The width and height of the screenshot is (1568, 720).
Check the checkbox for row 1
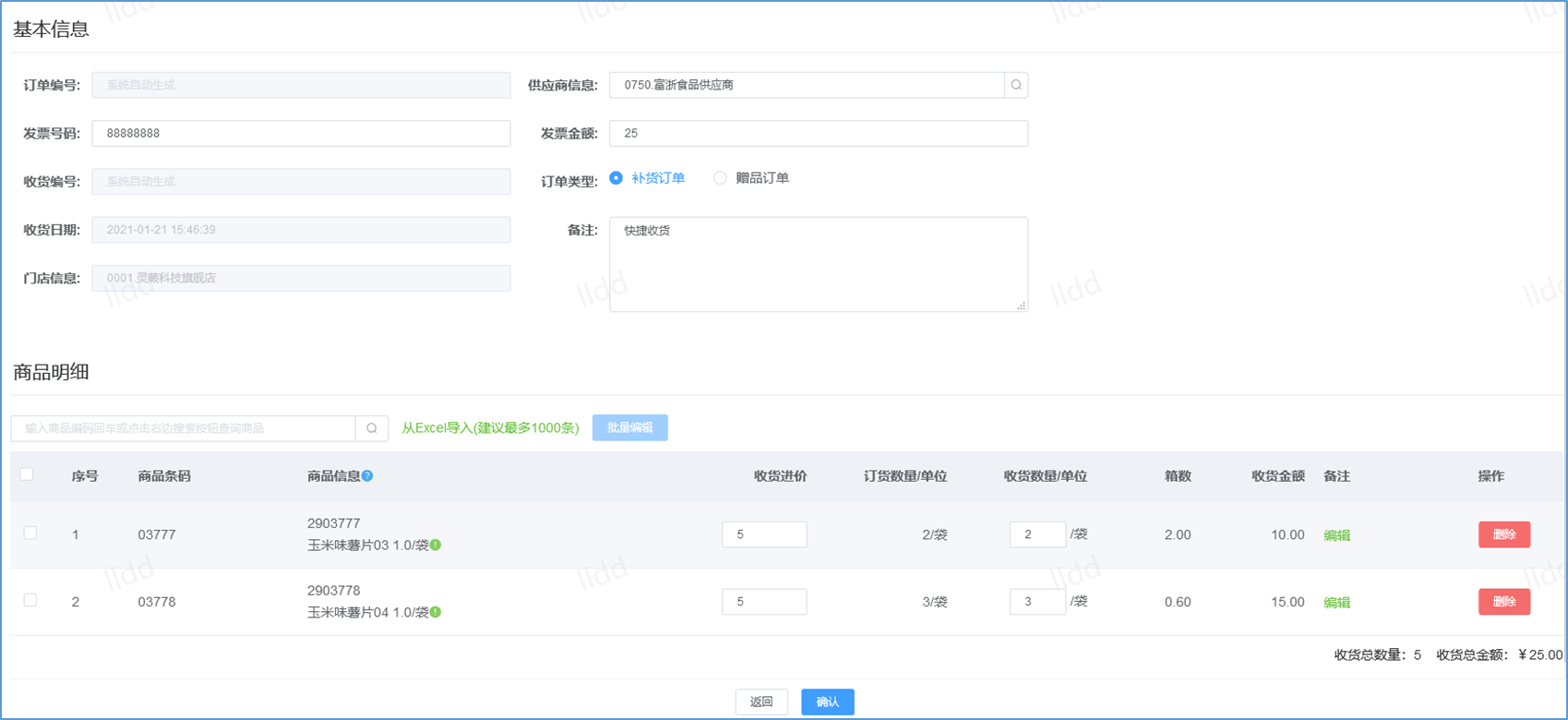tap(30, 534)
